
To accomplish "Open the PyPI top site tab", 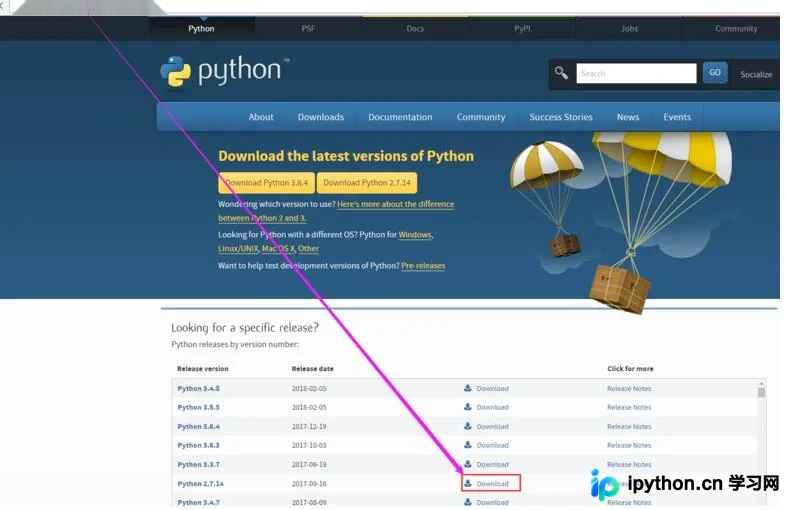I will [x=522, y=29].
